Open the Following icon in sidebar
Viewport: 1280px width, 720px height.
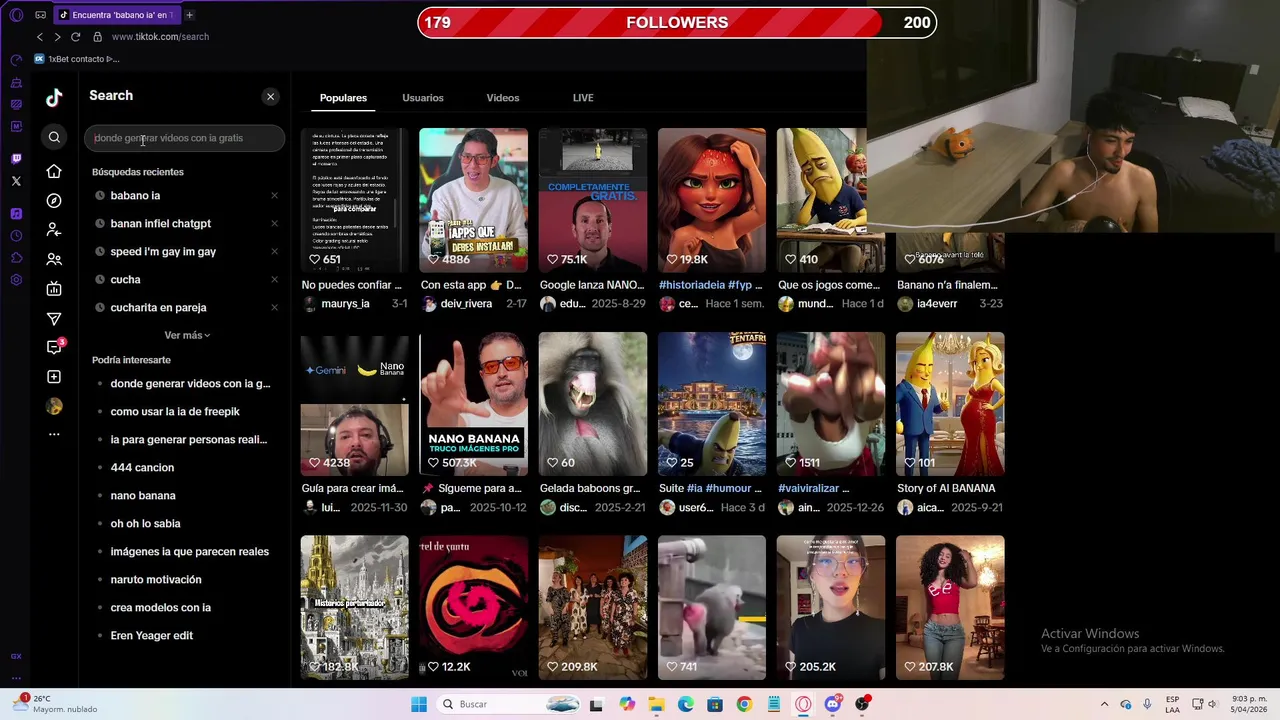[54, 230]
